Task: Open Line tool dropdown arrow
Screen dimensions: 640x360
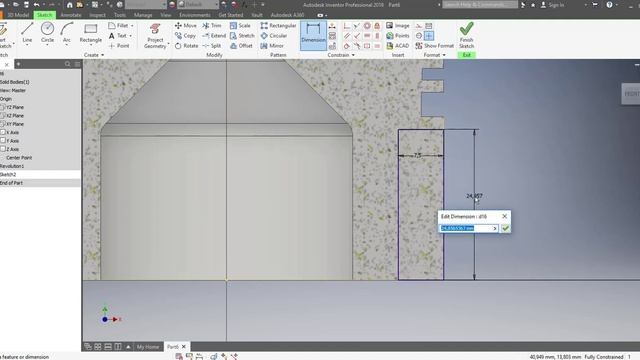Action: click(x=27, y=44)
